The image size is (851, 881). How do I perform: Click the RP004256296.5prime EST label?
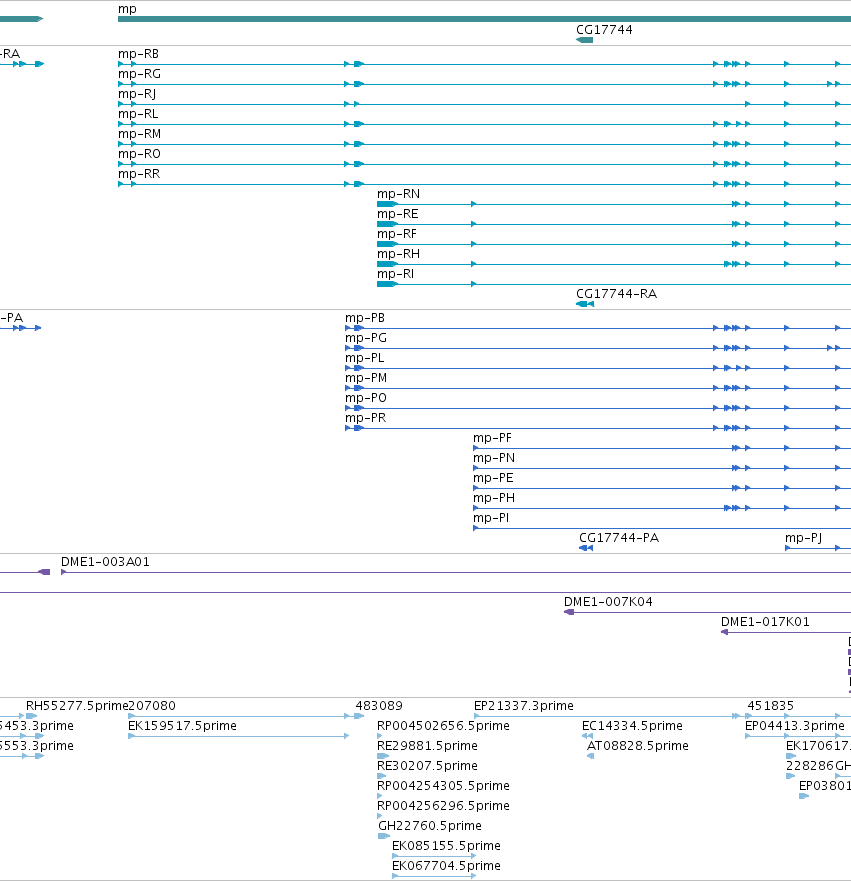[443, 806]
